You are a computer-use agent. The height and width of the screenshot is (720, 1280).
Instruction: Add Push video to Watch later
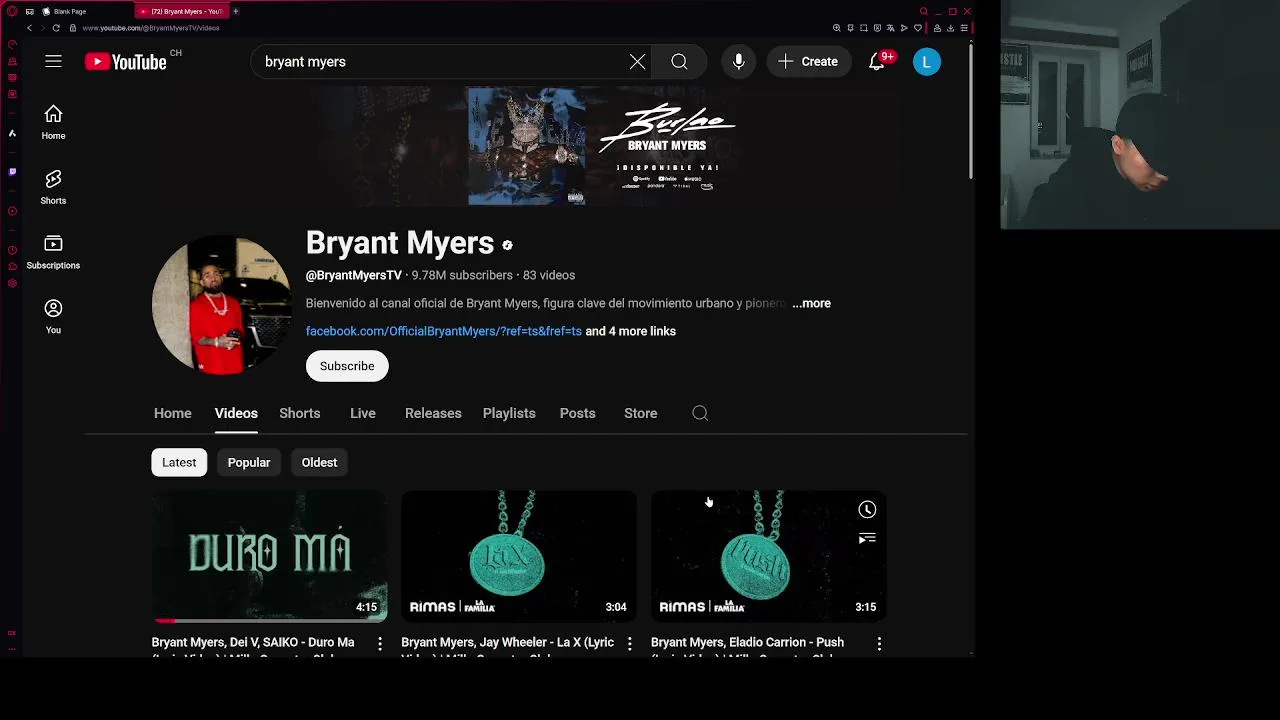pos(867,510)
